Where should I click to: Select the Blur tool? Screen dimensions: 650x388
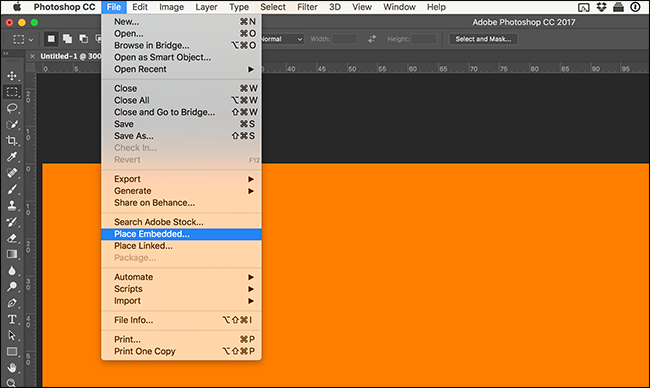12,271
